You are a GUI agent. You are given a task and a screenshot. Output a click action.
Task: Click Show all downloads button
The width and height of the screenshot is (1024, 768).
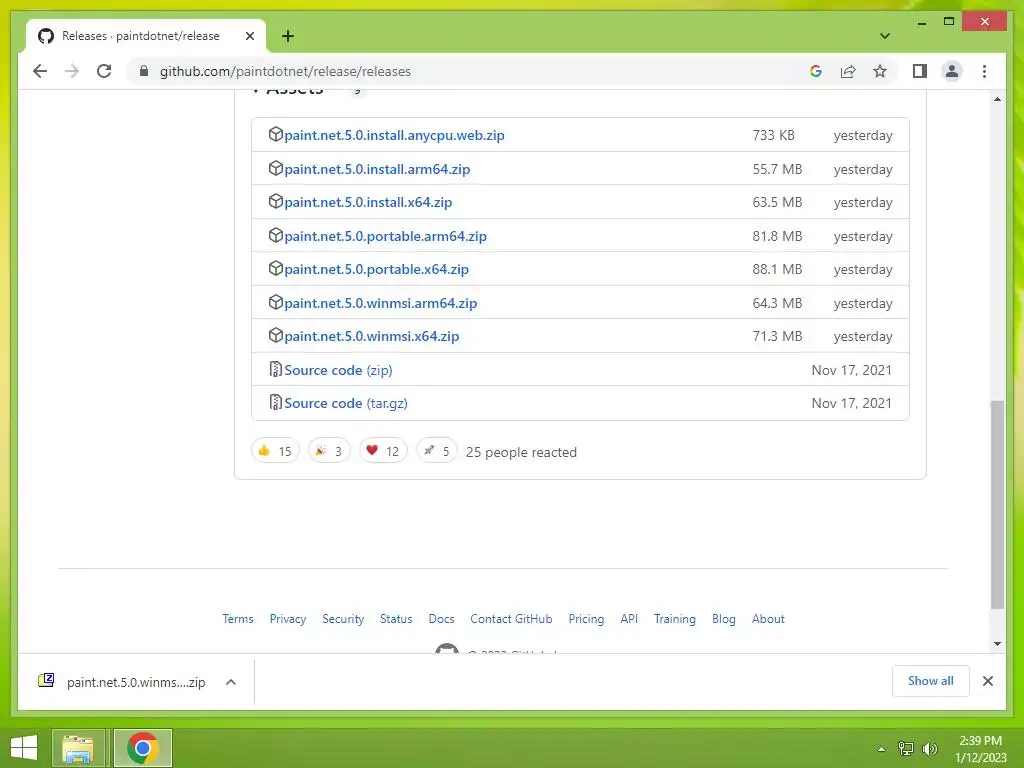pos(931,681)
